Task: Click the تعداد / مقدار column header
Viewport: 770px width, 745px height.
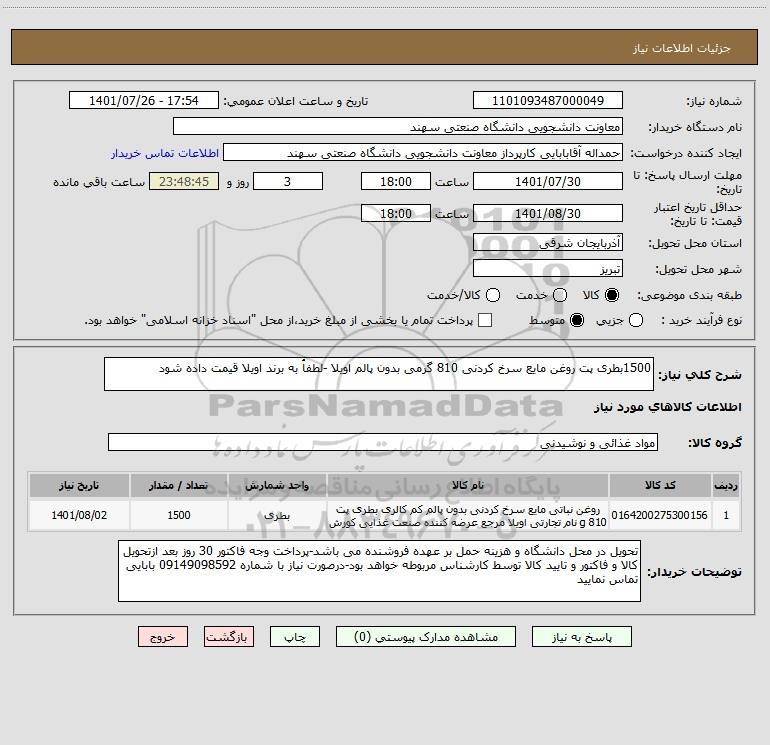Action: click(x=179, y=485)
